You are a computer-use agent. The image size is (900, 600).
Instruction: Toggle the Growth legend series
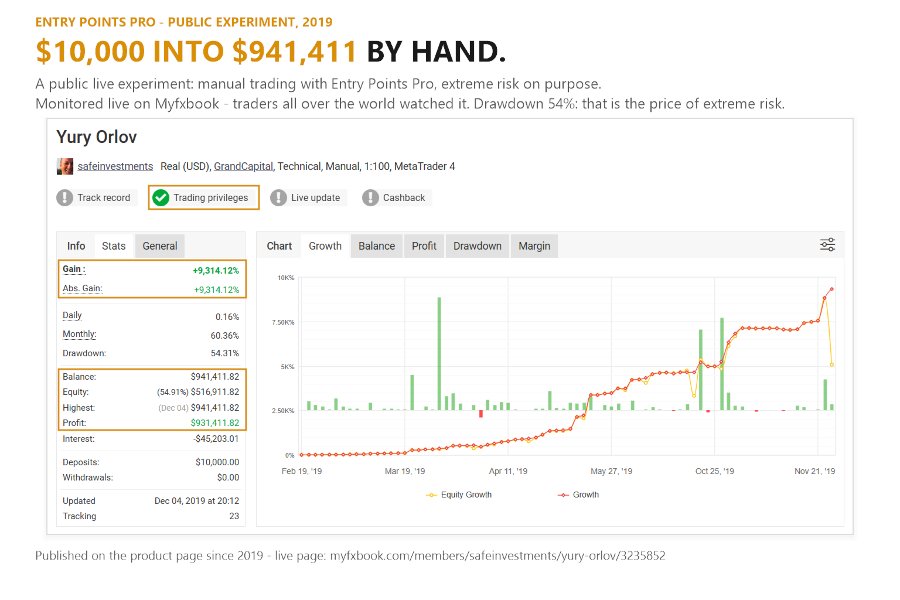pyautogui.click(x=579, y=495)
